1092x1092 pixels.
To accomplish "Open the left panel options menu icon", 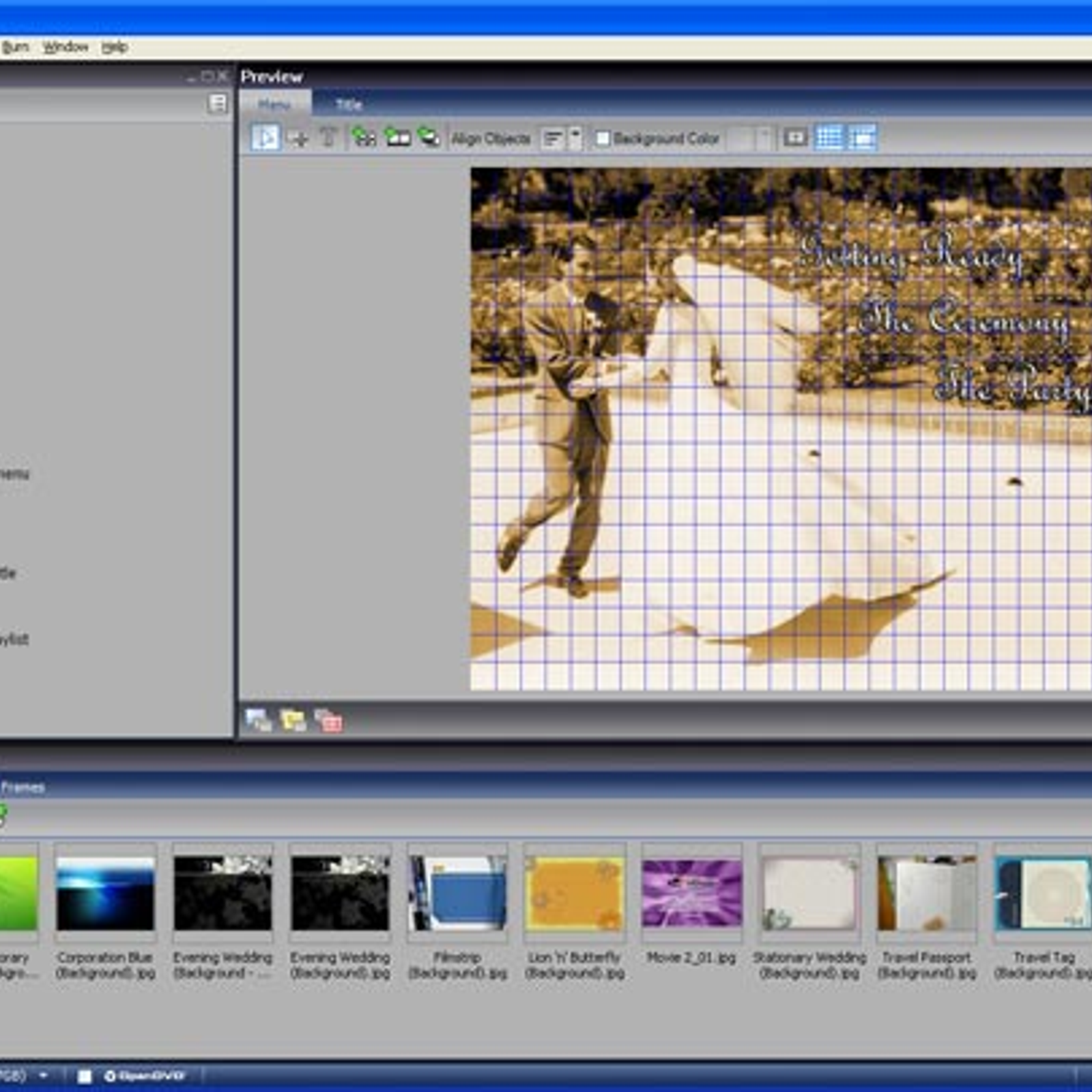I will click(x=218, y=104).
